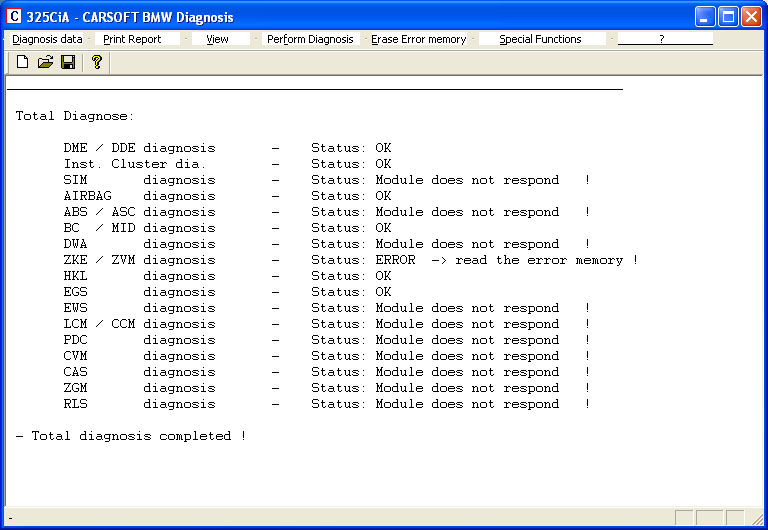Click the AIRBAG diagnosis status line
The width and height of the screenshot is (768, 530).
click(x=228, y=196)
